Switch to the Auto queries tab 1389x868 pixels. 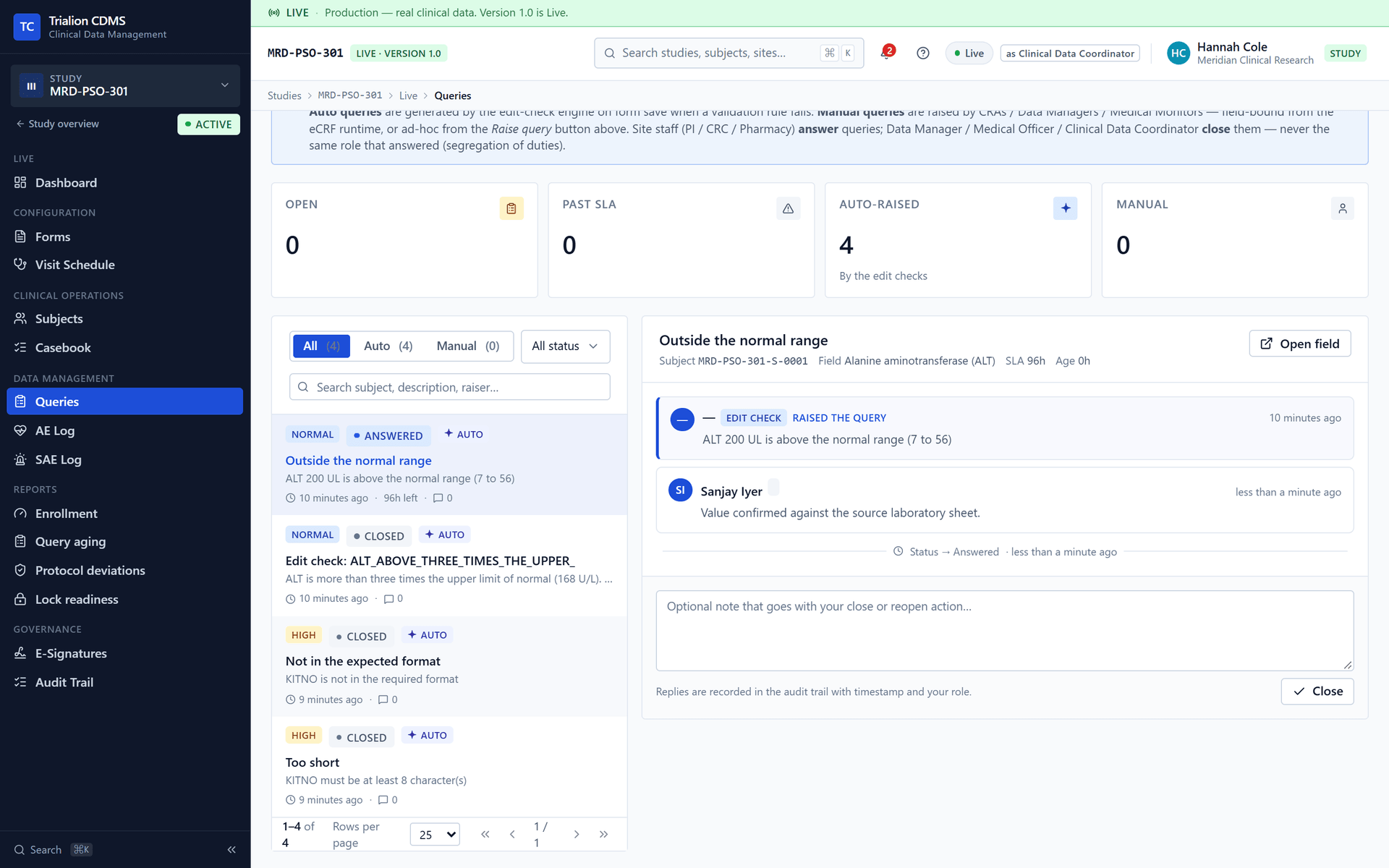(388, 346)
